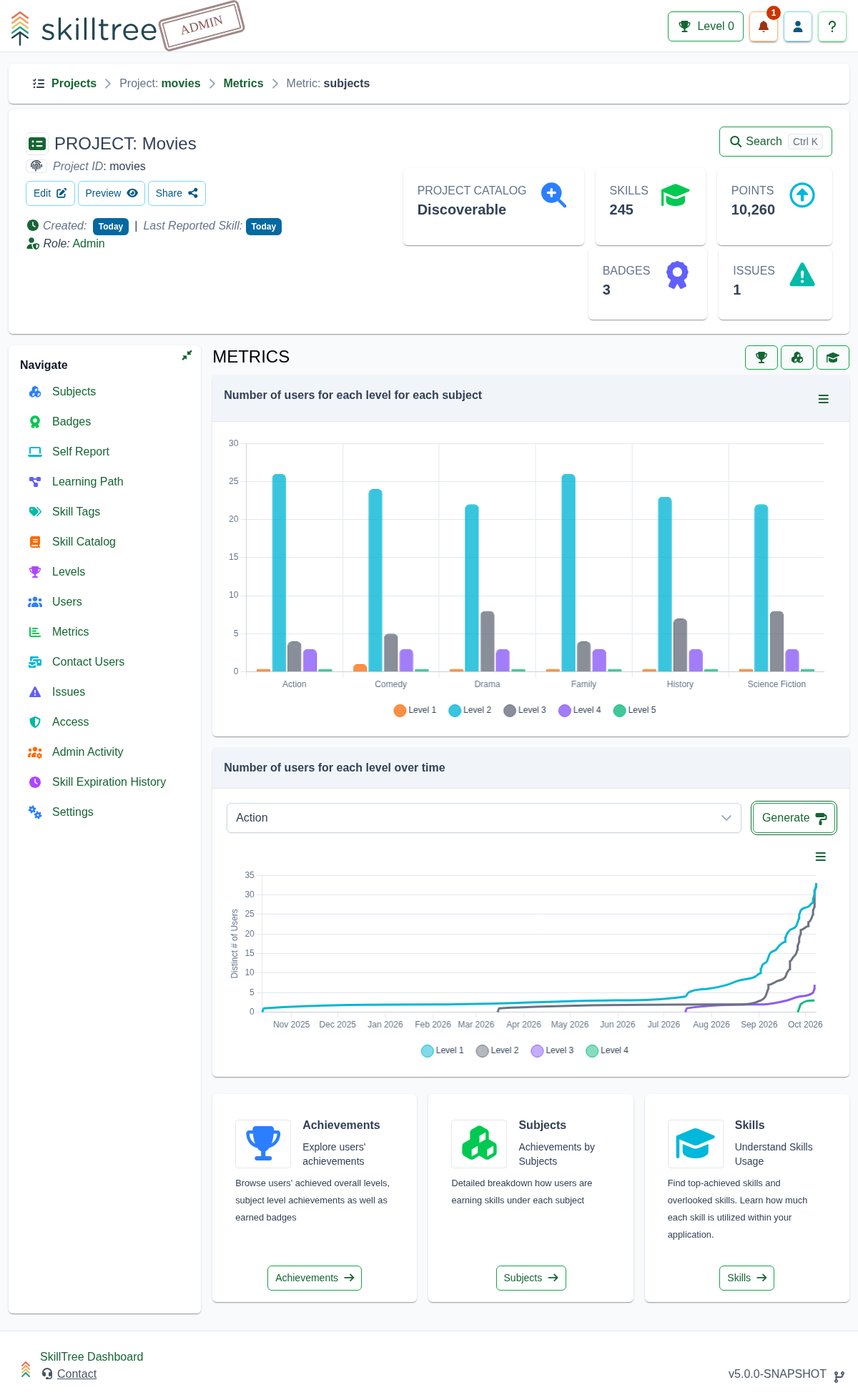Click the Edit project button
The height and width of the screenshot is (1400, 858).
point(50,193)
